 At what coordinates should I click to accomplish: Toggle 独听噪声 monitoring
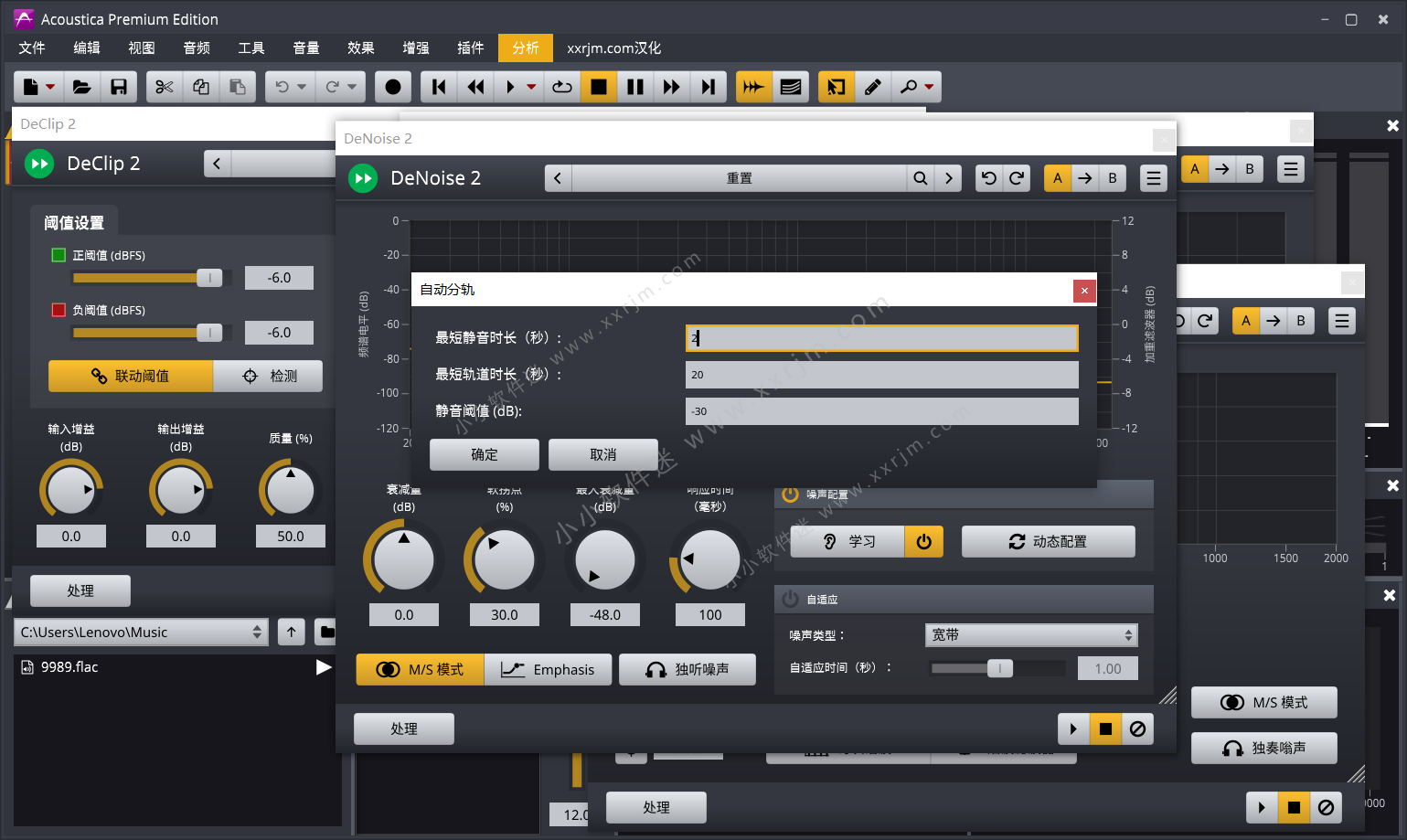point(688,669)
